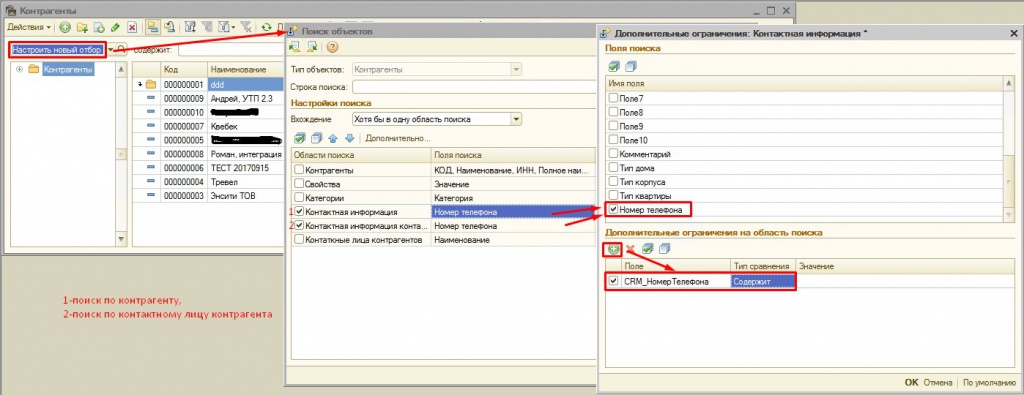Click the Значение cell of CRM_НомерТелефона row
This screenshot has height=395, width=1024.
[904, 281]
